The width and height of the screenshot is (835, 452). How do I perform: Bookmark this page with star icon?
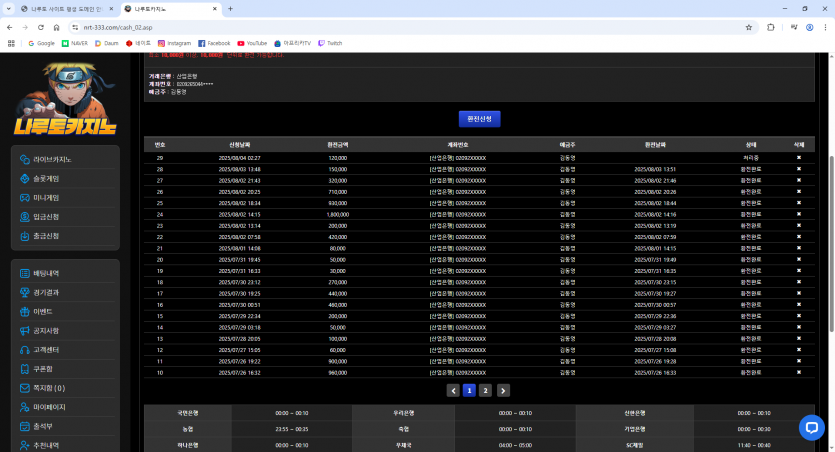[x=749, y=27]
